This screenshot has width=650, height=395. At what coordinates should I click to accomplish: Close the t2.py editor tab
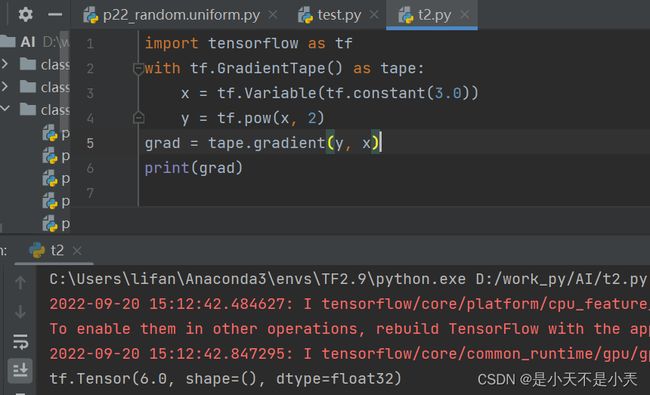(x=465, y=15)
